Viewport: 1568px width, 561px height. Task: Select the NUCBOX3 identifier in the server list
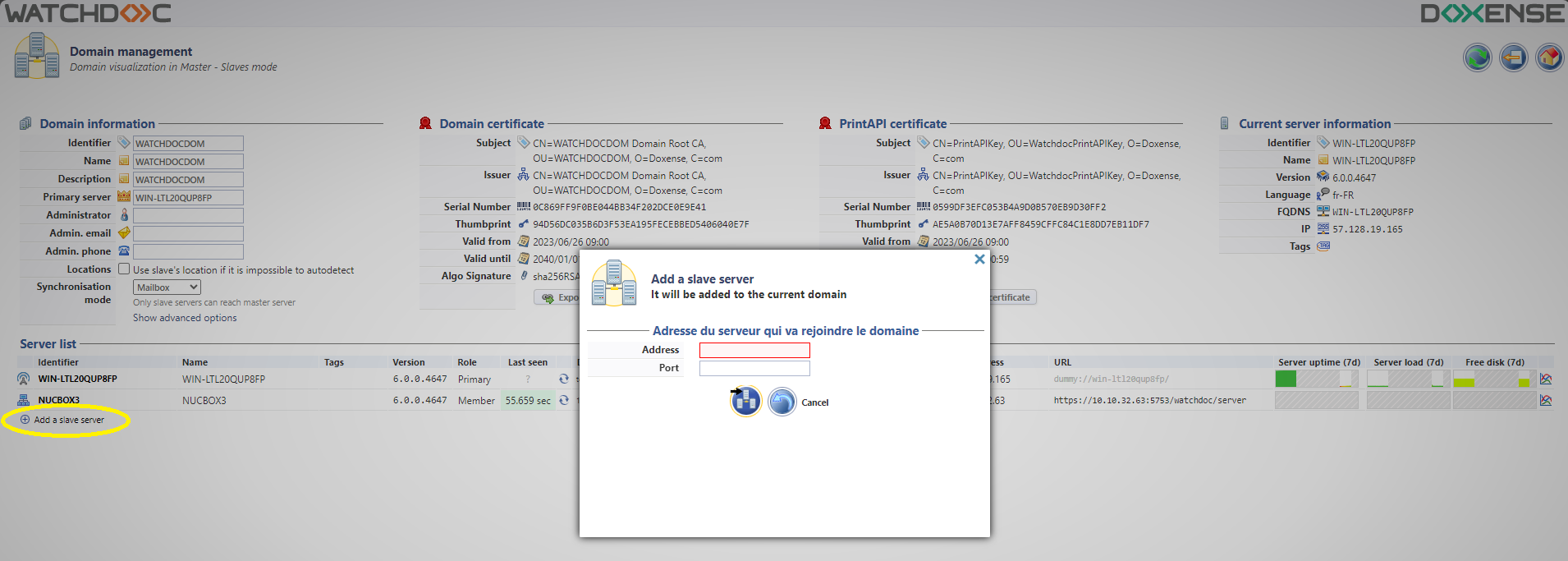[58, 400]
